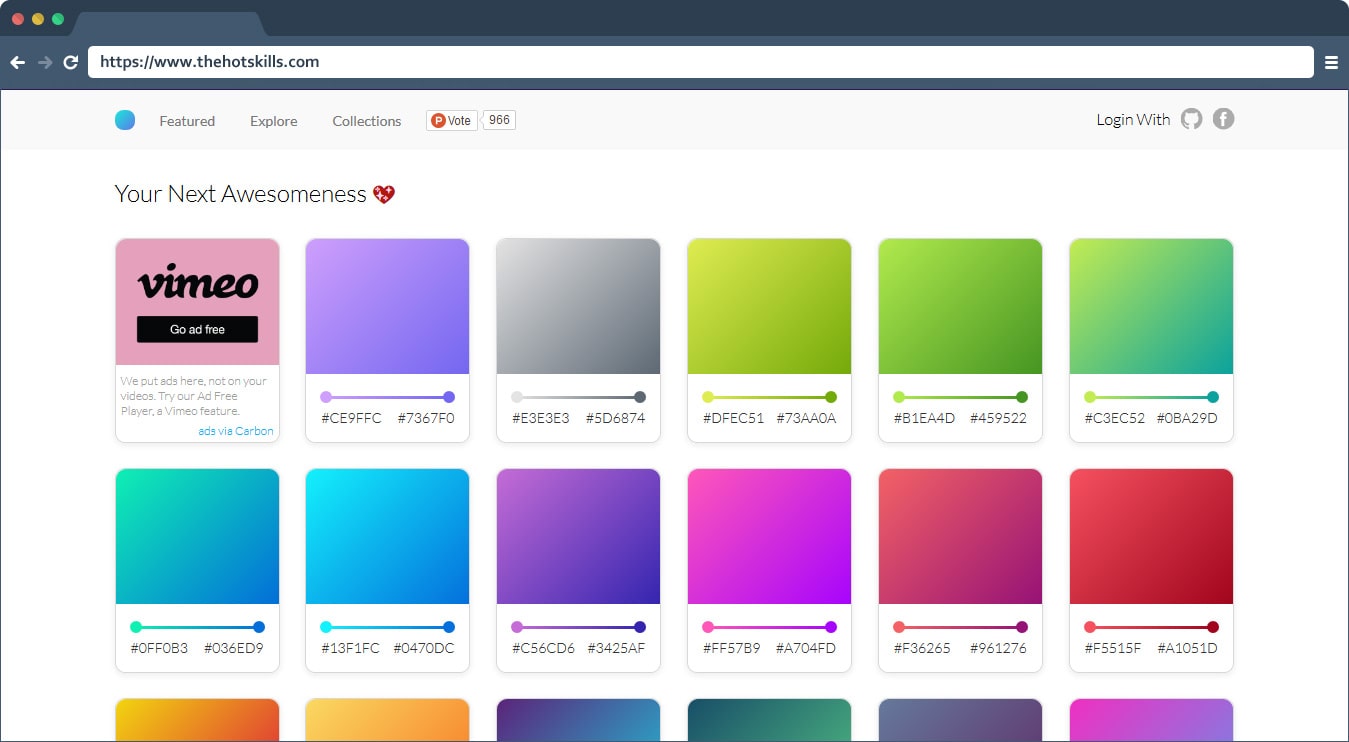This screenshot has height=742, width=1349.
Task: Copy hex code #73AA0A
Action: pyautogui.click(x=807, y=418)
